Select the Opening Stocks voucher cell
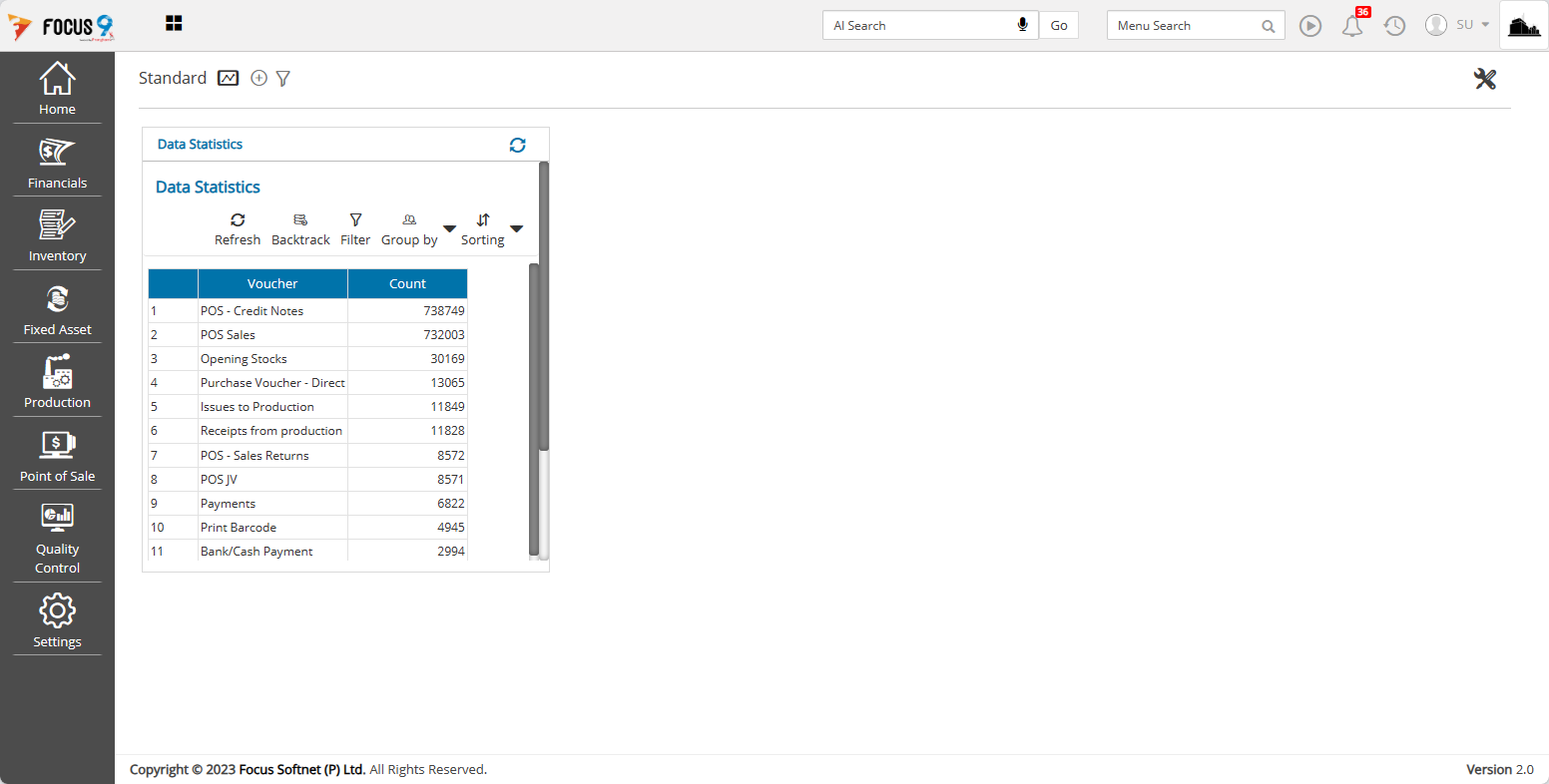The height and width of the screenshot is (784, 1549). [272, 359]
